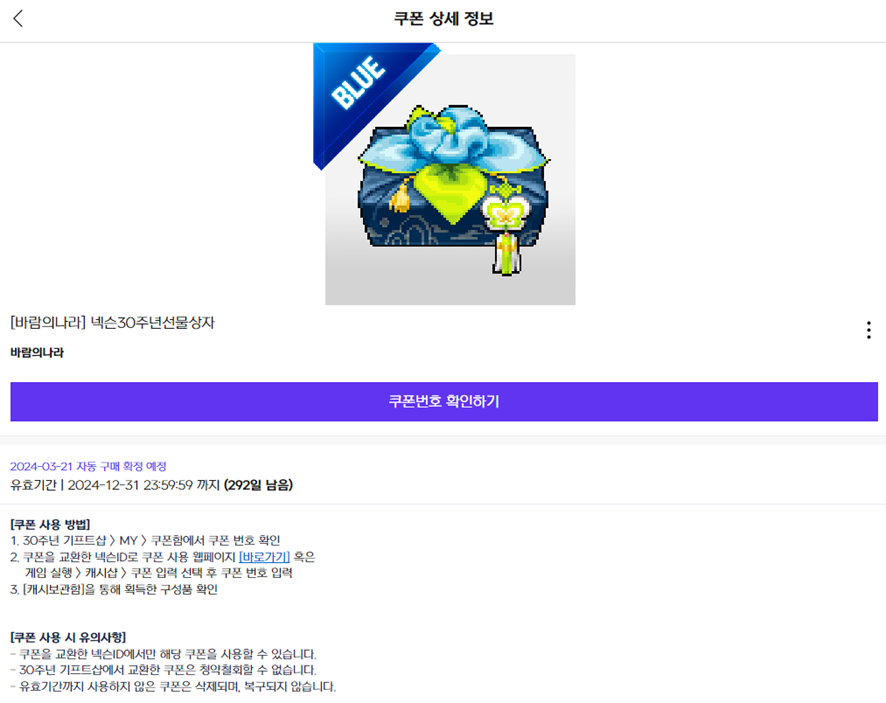This screenshot has width=886, height=703.
Task: Click the 2024-03-21 자동 구매 확정 예정 notice
Action: coord(88,467)
